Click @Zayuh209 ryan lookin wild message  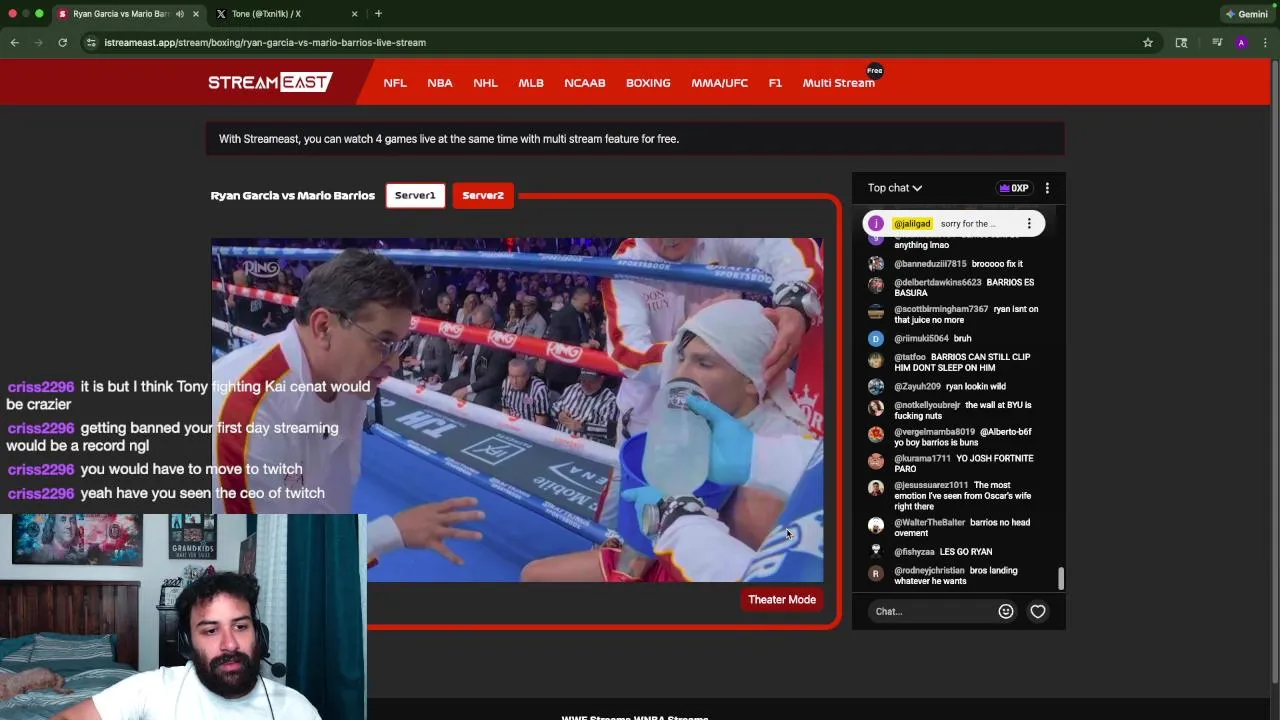click(x=938, y=386)
